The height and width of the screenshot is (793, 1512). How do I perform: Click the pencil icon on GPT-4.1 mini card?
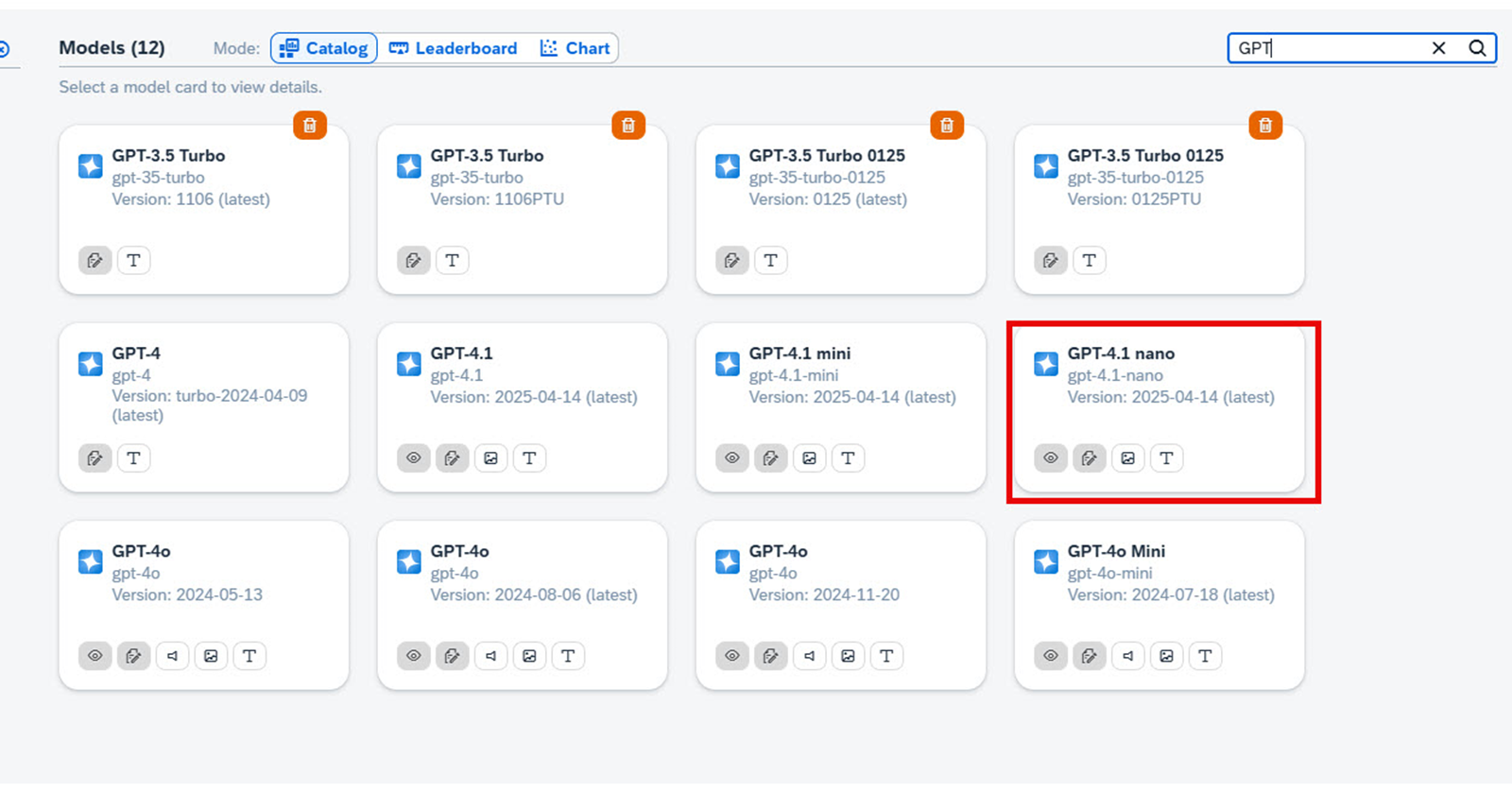[x=770, y=458]
